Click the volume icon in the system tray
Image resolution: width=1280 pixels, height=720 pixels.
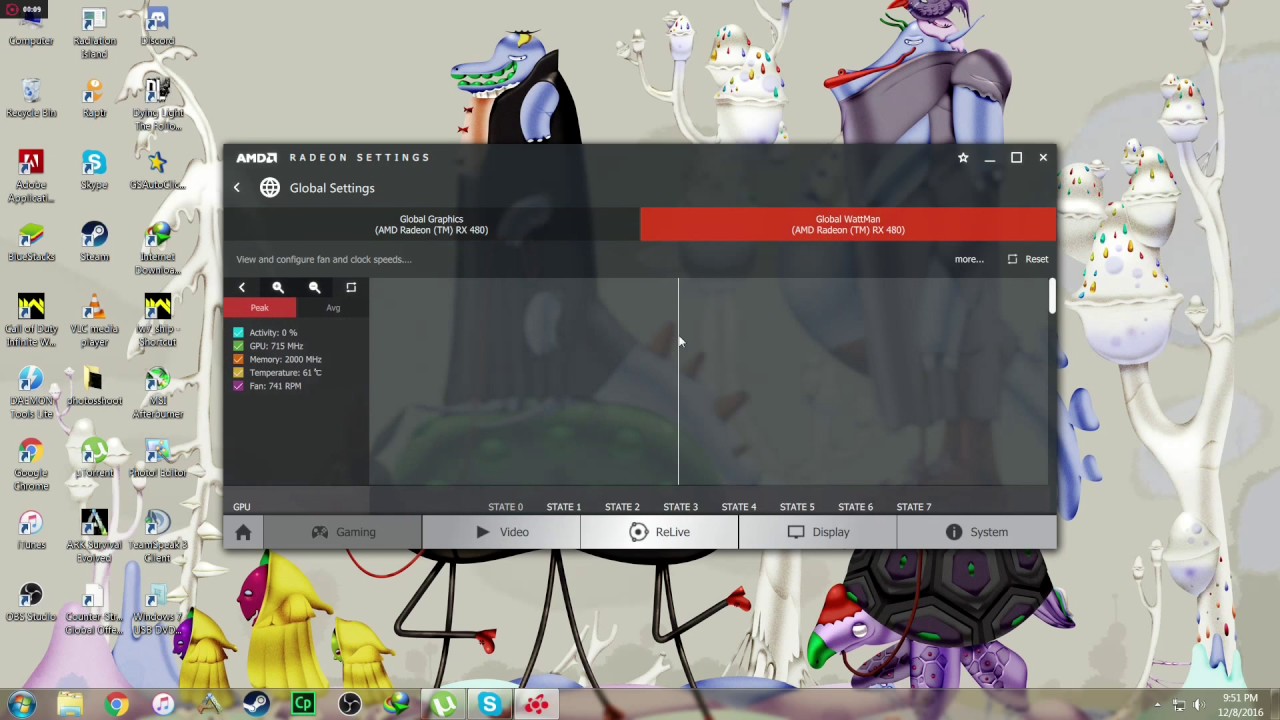pyautogui.click(x=1199, y=705)
